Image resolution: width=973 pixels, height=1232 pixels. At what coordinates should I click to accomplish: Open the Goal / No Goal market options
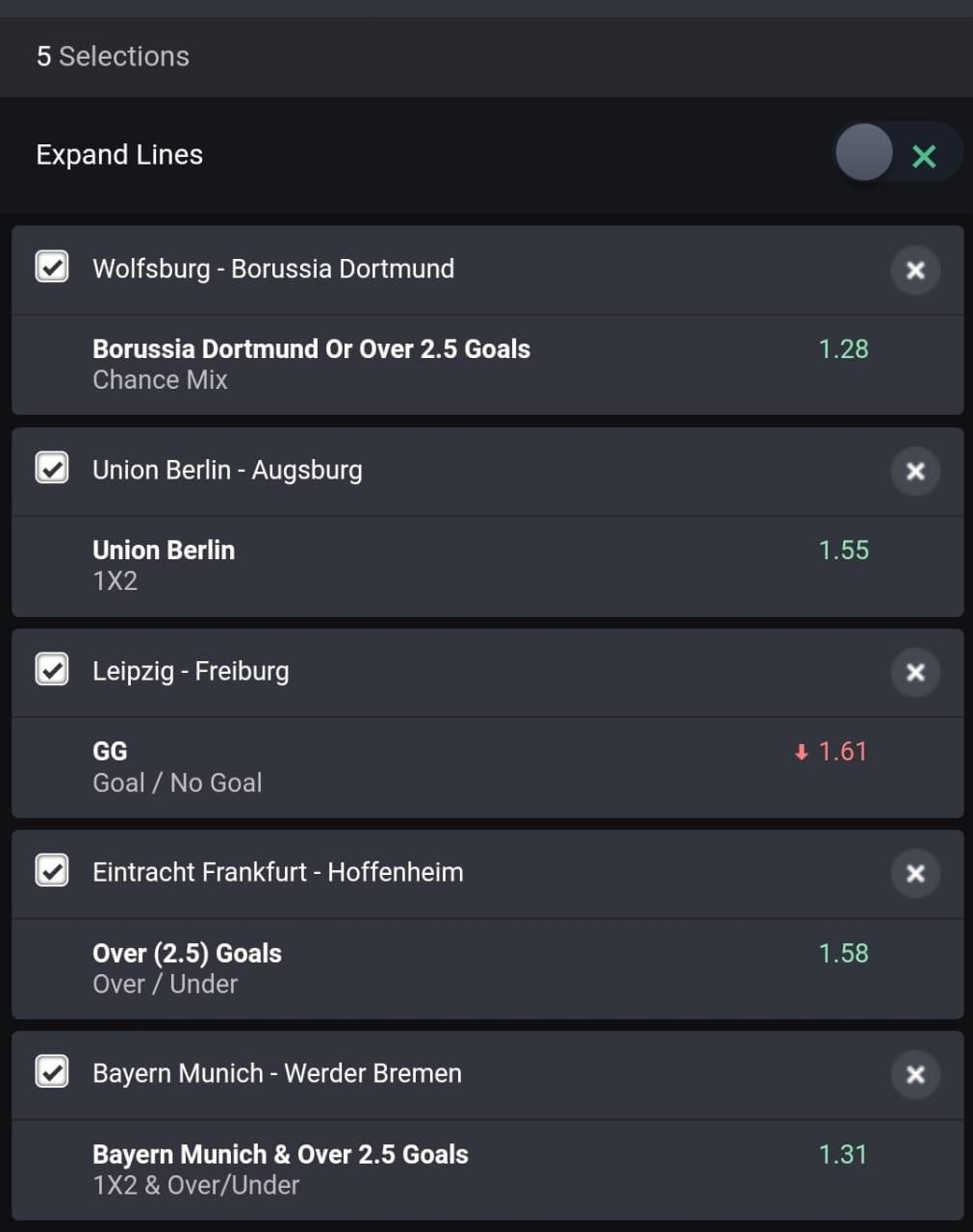[x=177, y=783]
